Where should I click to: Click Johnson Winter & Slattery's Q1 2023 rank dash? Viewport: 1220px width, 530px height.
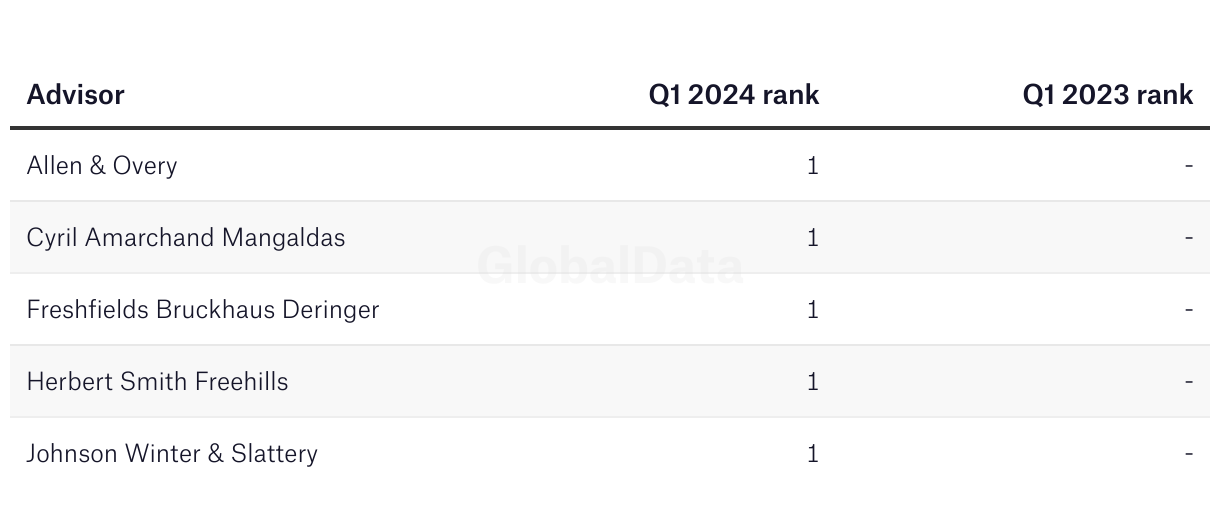point(1189,454)
